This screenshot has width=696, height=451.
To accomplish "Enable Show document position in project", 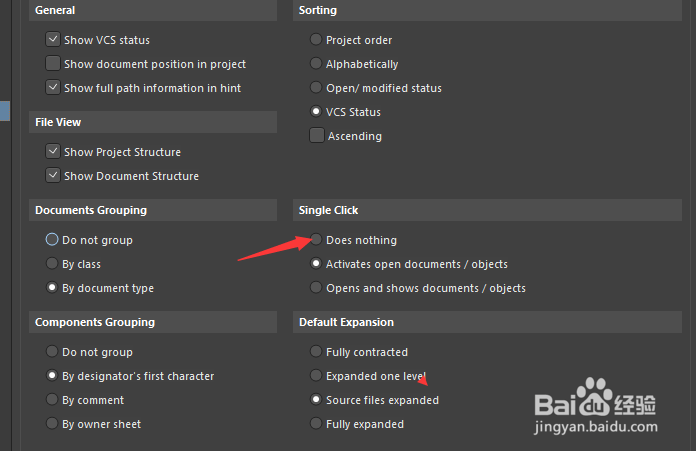I will [53, 64].
